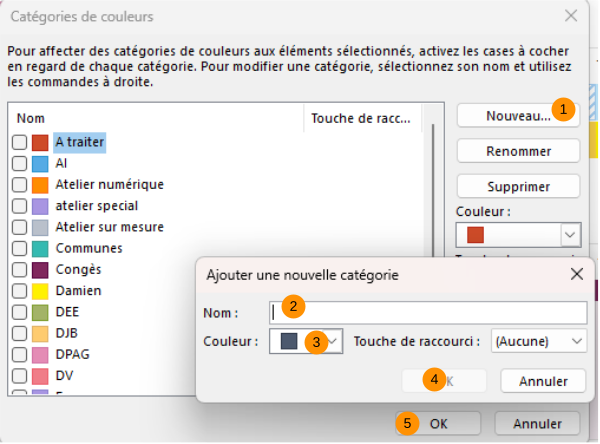Toggle the Damien category checkbox
The image size is (600, 444).
pyautogui.click(x=20, y=291)
